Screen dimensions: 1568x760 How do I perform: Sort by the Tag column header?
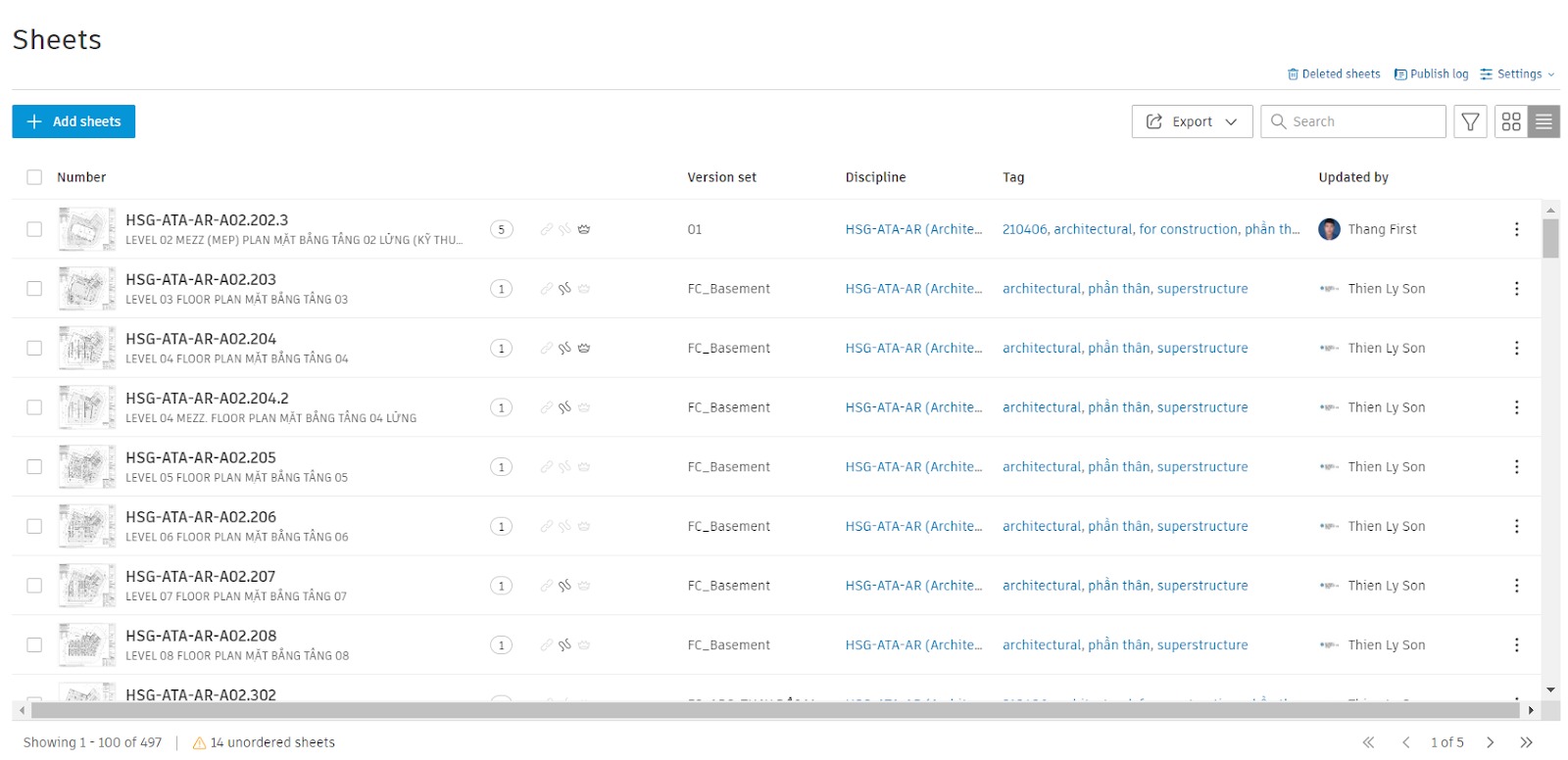[x=1013, y=177]
